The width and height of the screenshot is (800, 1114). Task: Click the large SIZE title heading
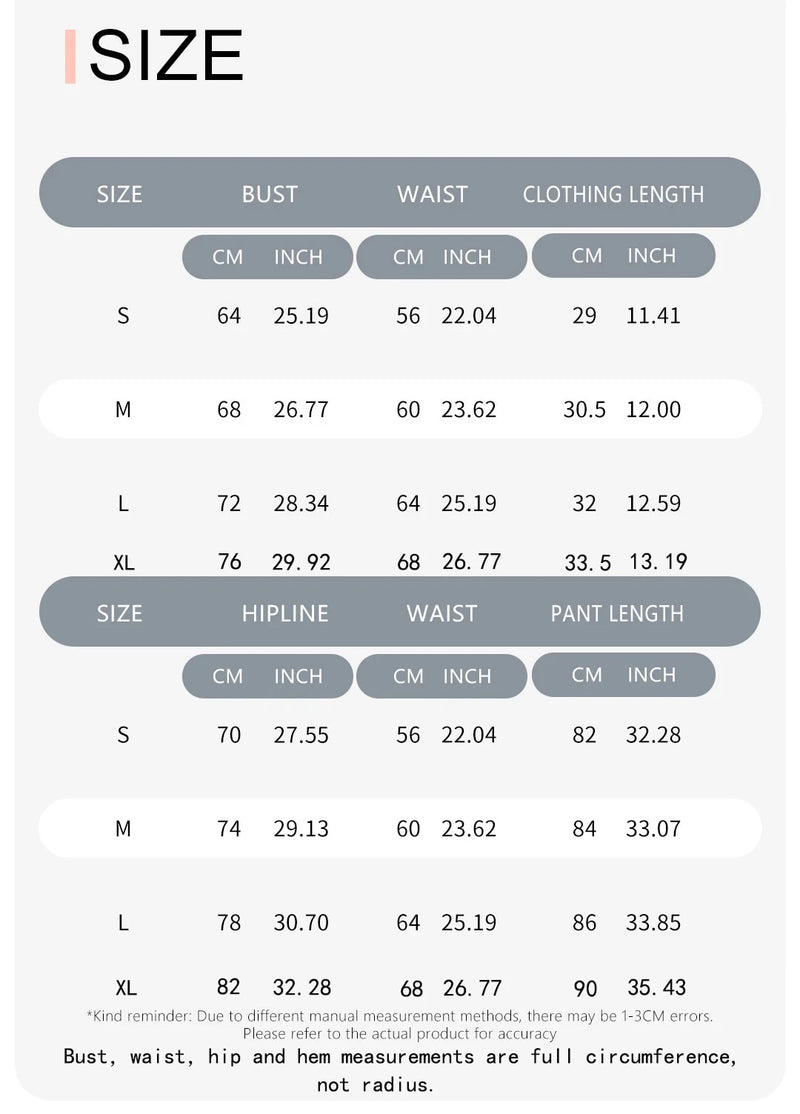[x=166, y=57]
